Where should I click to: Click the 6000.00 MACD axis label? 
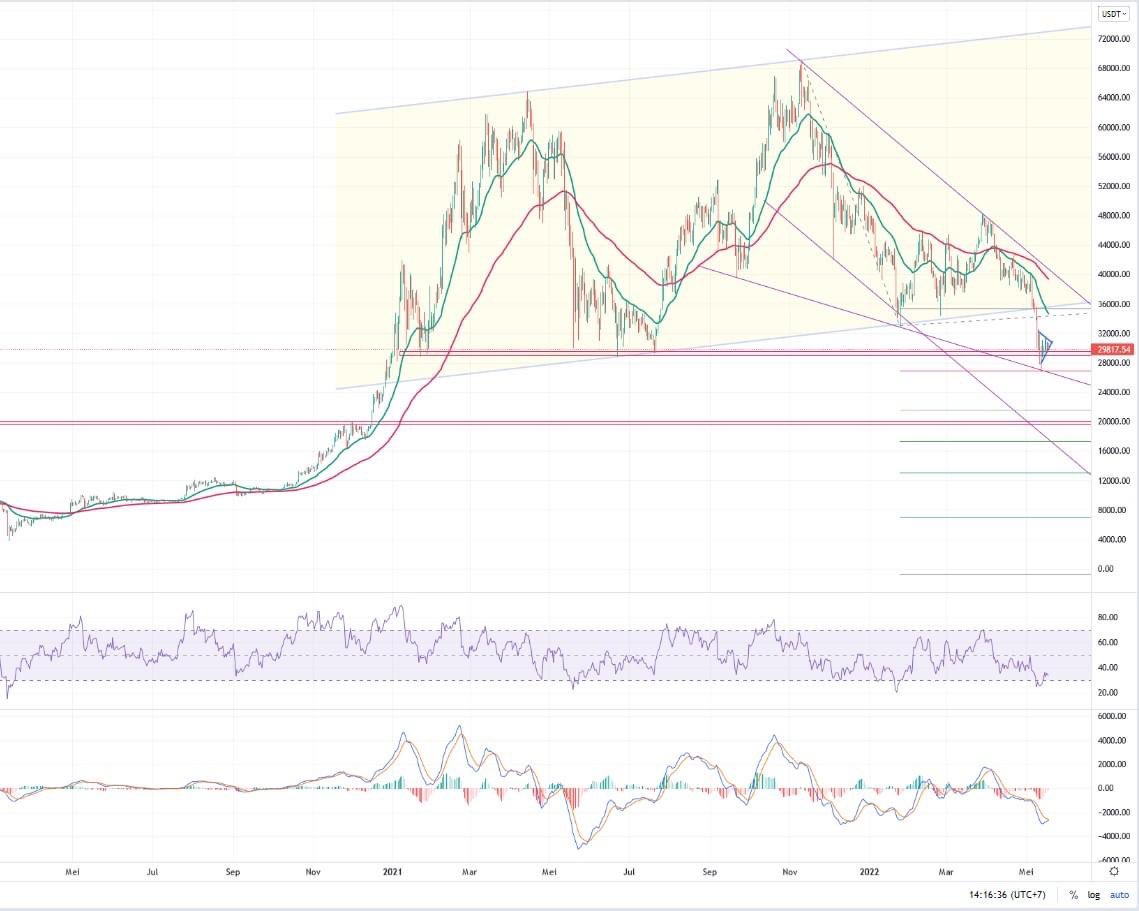[x=1111, y=716]
